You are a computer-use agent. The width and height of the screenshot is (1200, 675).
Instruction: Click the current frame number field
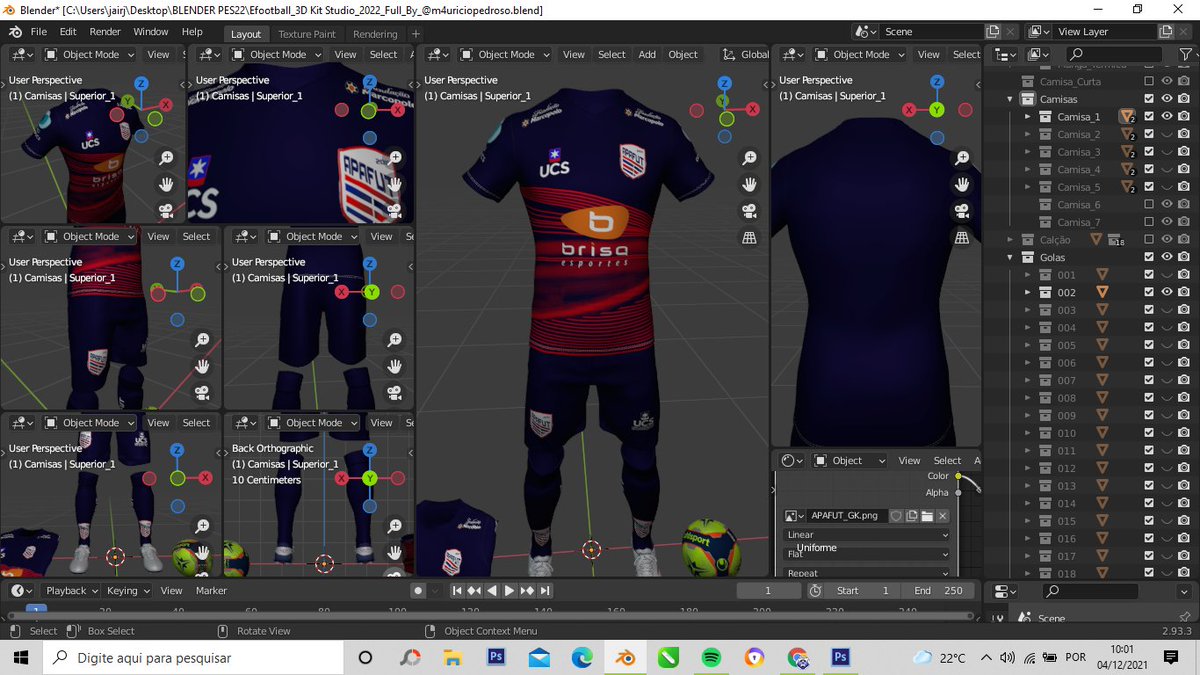tap(768, 591)
